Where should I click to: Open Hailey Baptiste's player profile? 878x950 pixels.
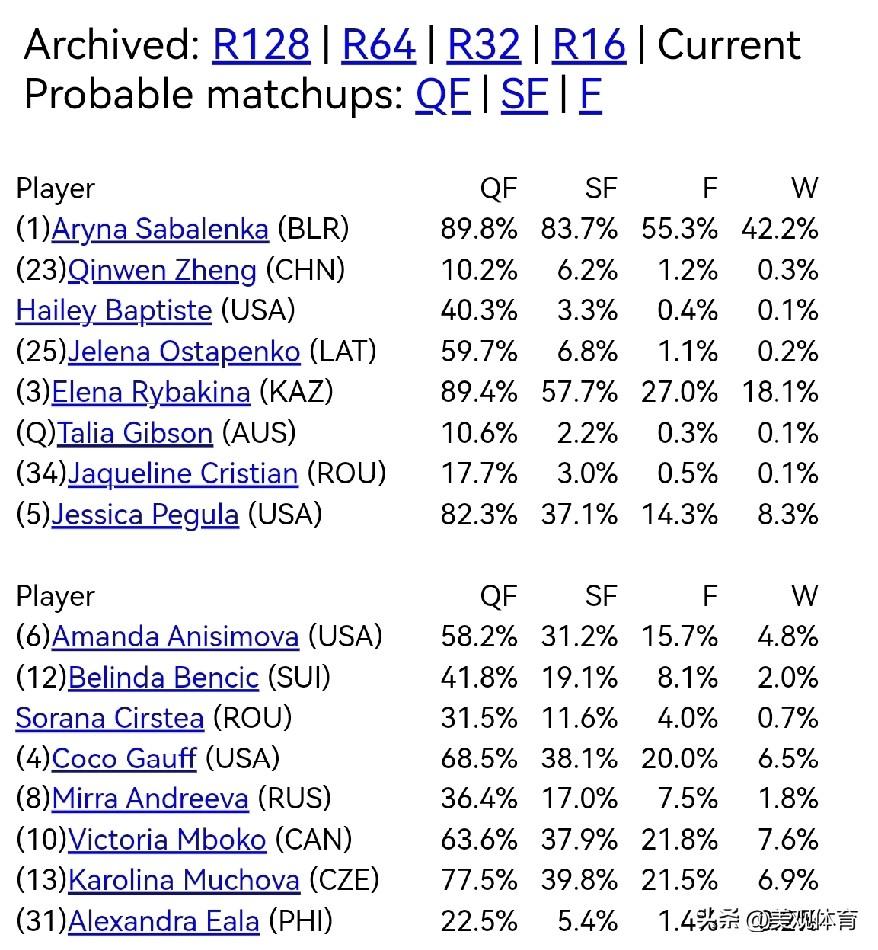114,310
